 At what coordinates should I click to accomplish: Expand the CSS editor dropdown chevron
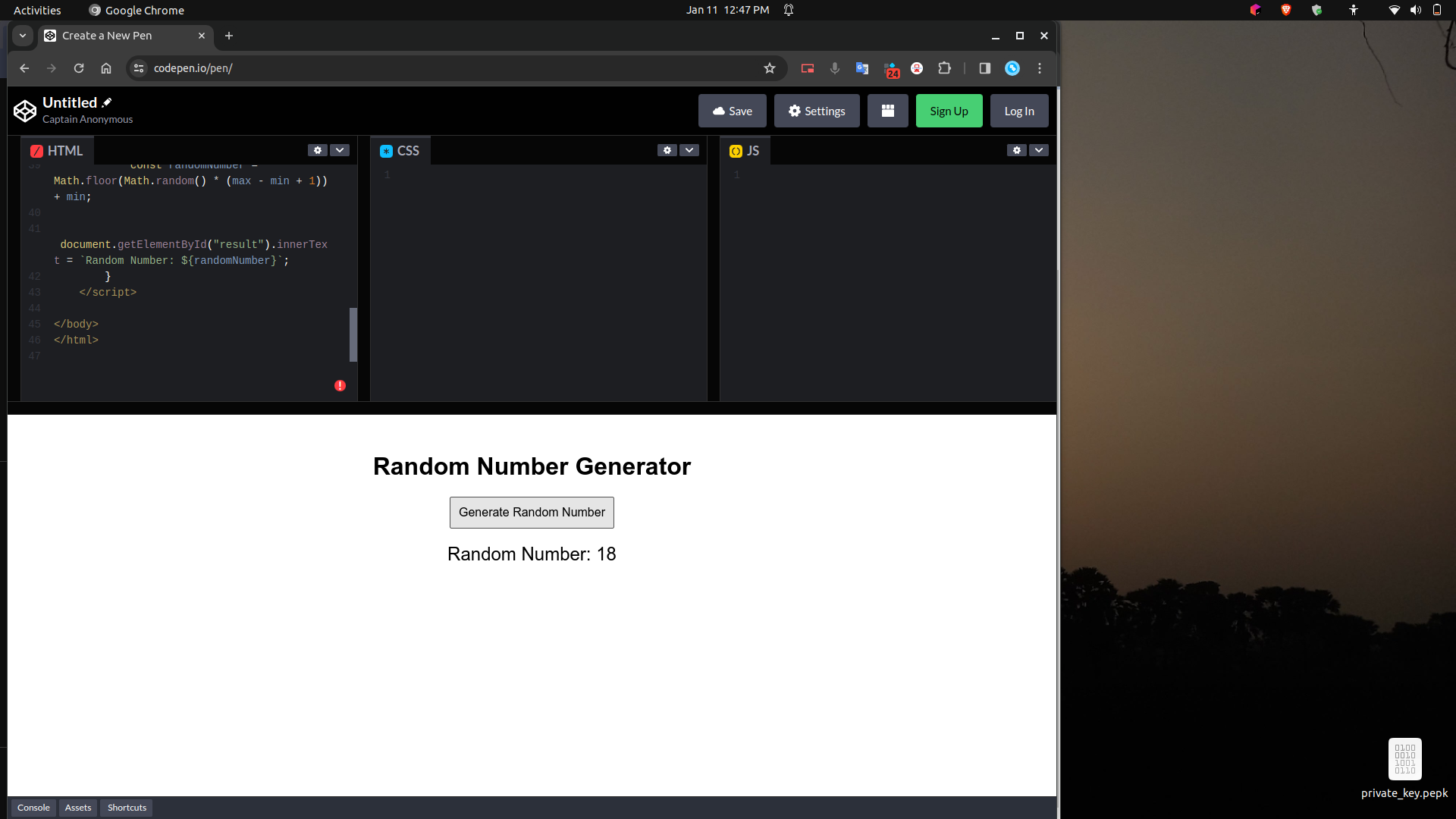(x=689, y=150)
